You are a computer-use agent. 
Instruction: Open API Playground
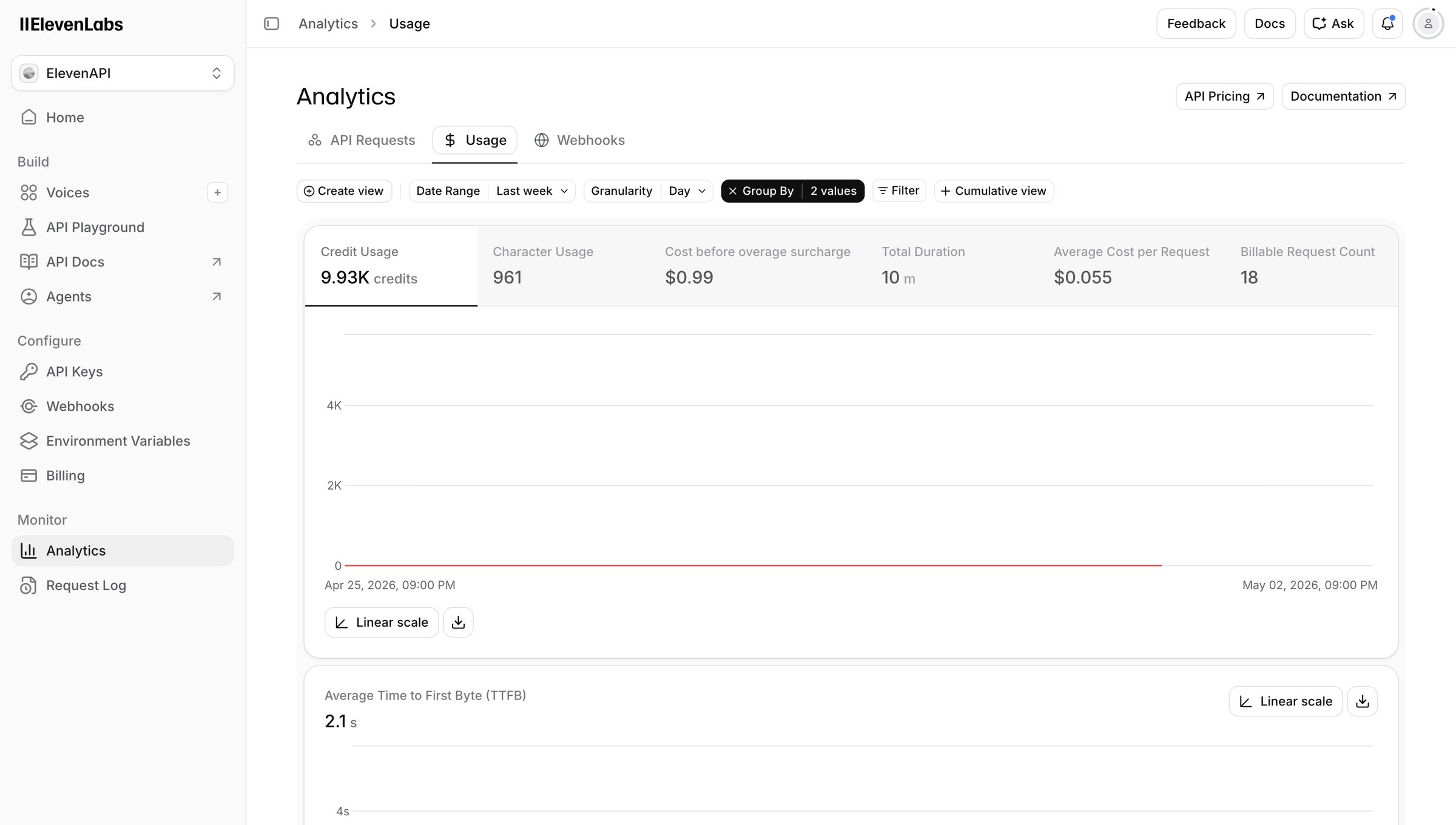[x=123, y=227]
